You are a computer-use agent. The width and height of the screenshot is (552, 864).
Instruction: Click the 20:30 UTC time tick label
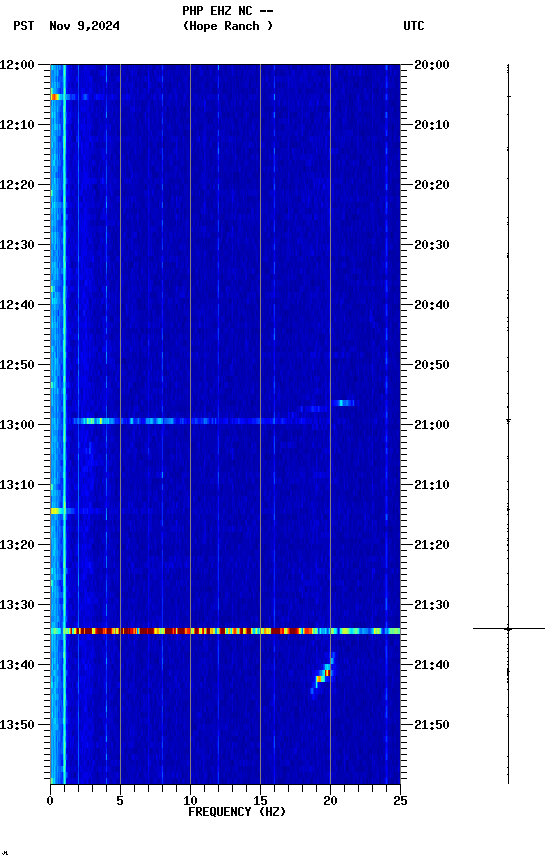[x=432, y=245]
